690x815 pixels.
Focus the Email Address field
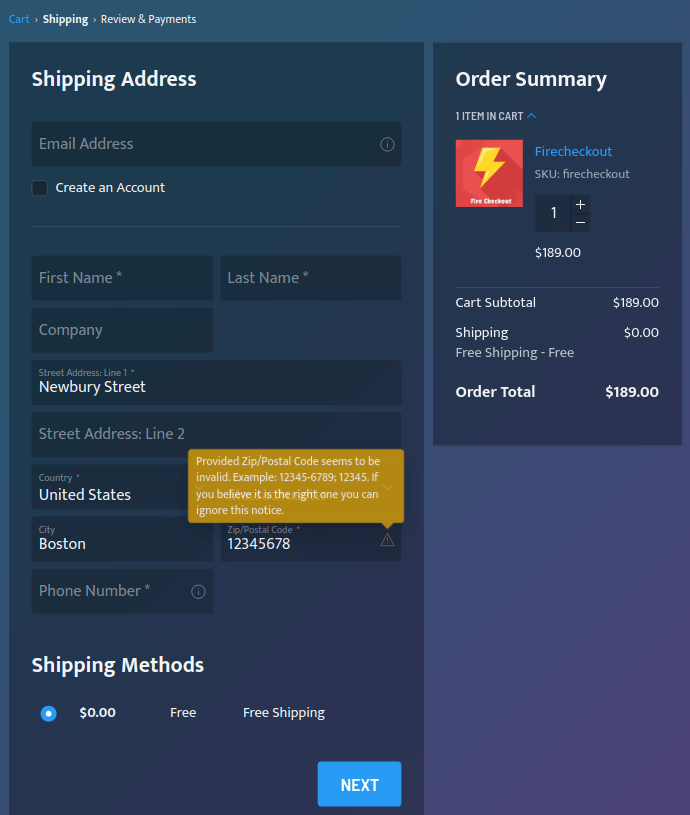(x=216, y=144)
